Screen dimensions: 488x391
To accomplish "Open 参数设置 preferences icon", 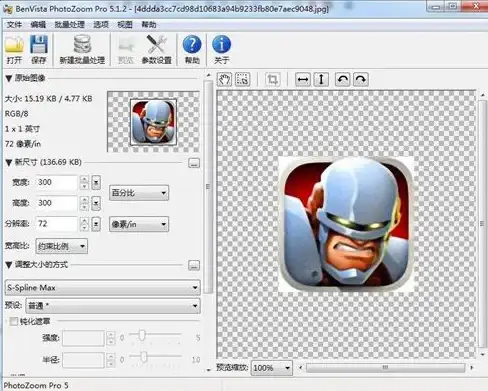I will [156, 49].
